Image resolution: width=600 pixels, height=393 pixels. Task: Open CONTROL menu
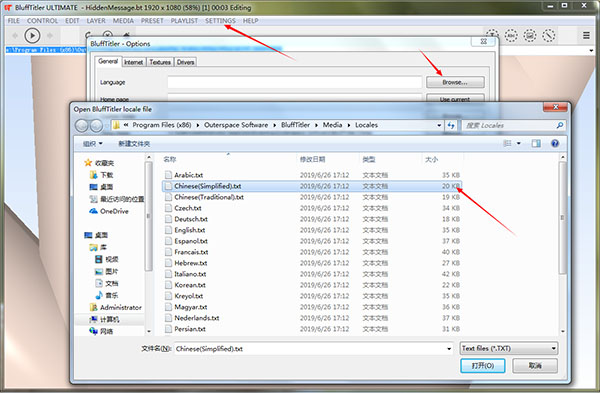pyautogui.click(x=42, y=21)
